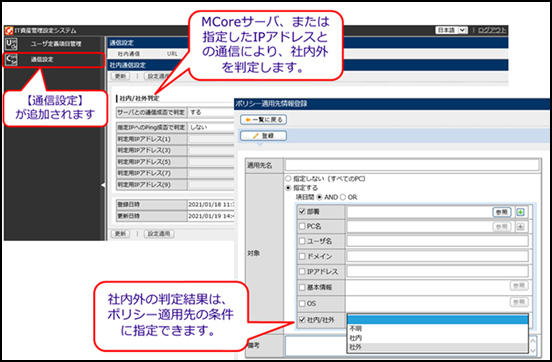Click the IT資産管理設定システム logo icon
The width and height of the screenshot is (552, 362).
point(9,31)
